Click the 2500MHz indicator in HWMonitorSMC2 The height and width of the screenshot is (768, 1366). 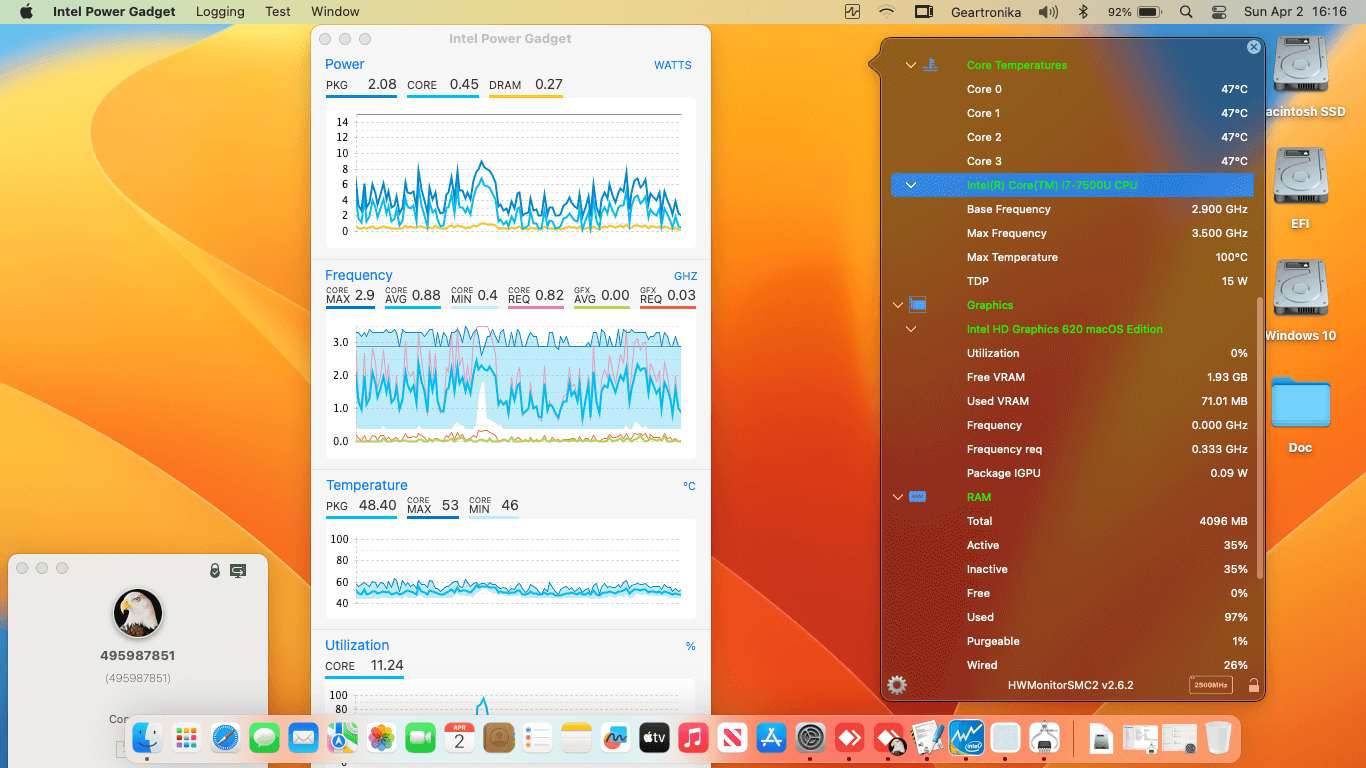[1210, 685]
